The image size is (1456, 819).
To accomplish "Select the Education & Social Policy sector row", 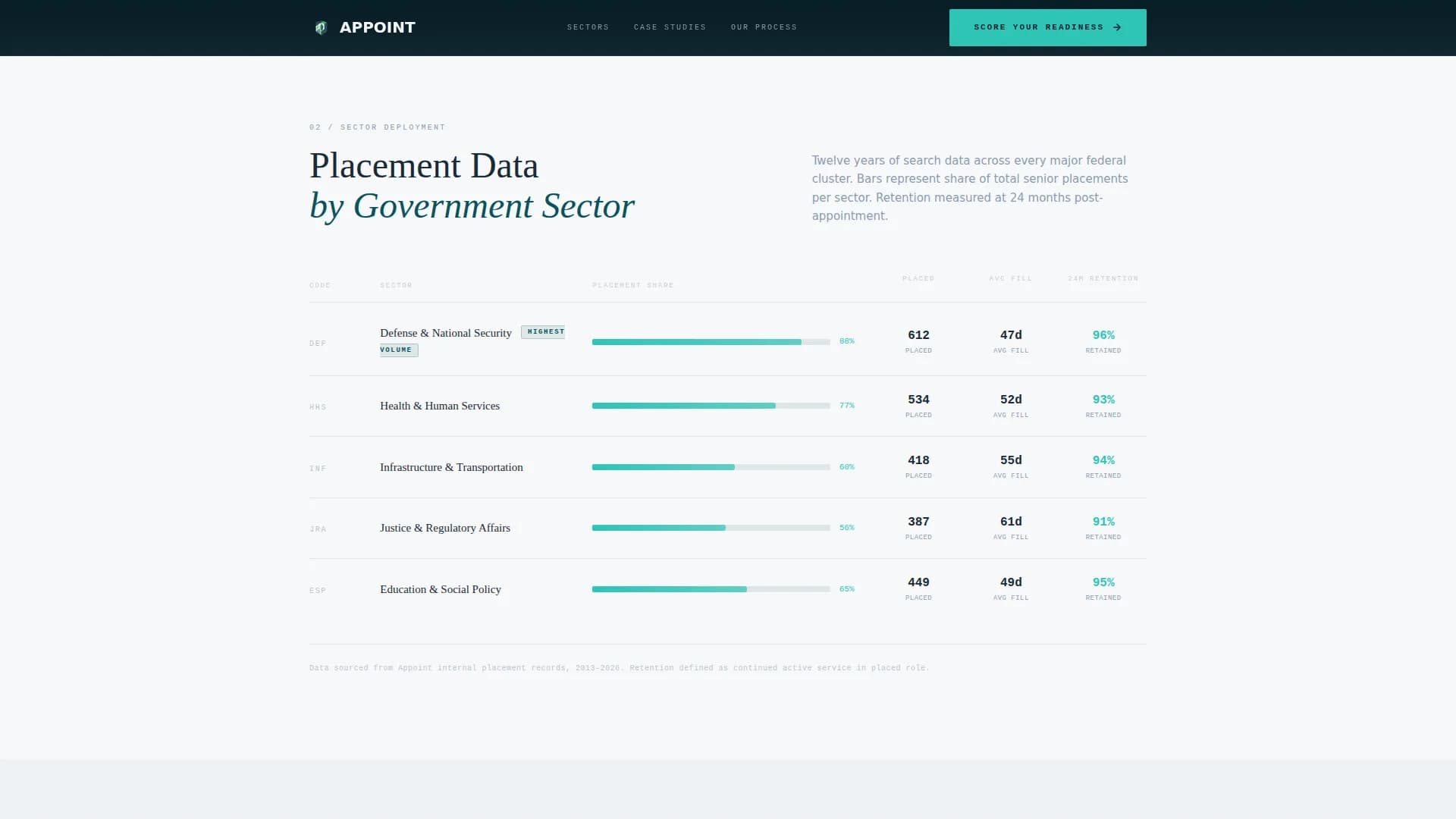I will tap(441, 589).
